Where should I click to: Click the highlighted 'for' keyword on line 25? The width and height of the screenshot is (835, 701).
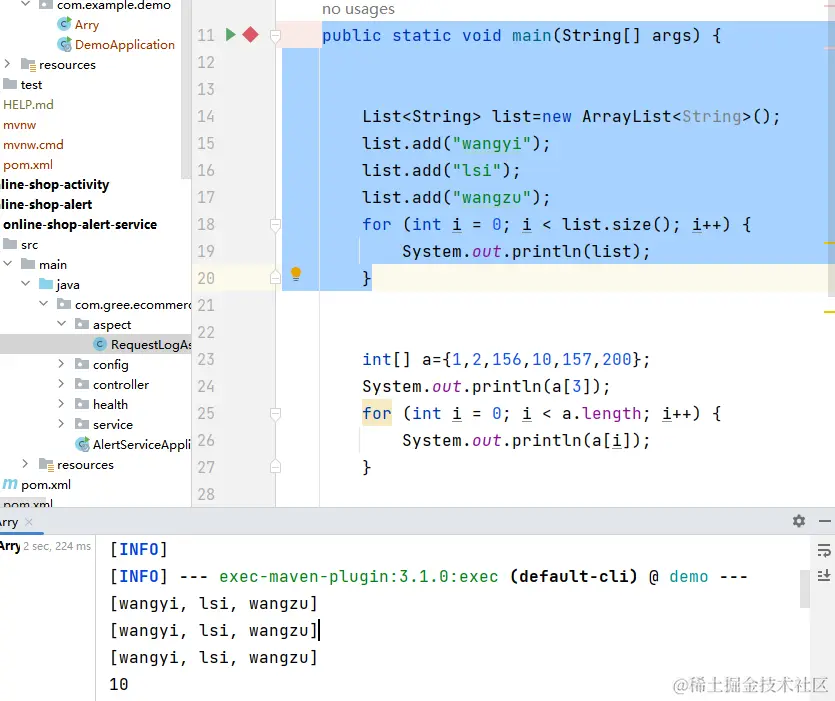pos(376,413)
